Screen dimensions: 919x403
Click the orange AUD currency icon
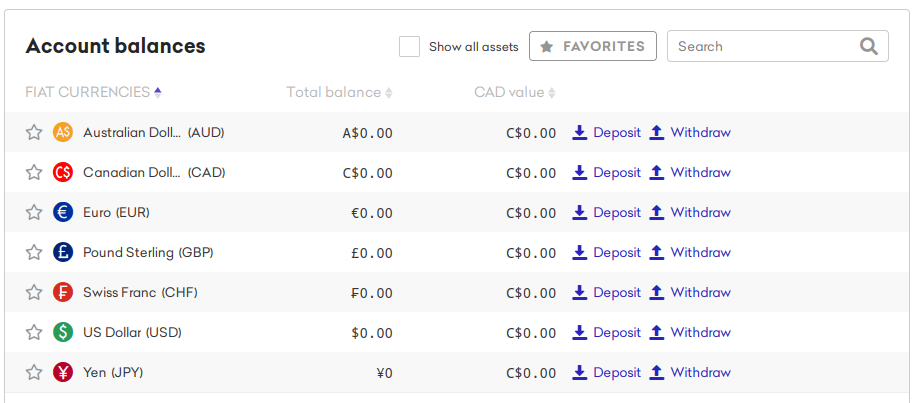[x=63, y=132]
